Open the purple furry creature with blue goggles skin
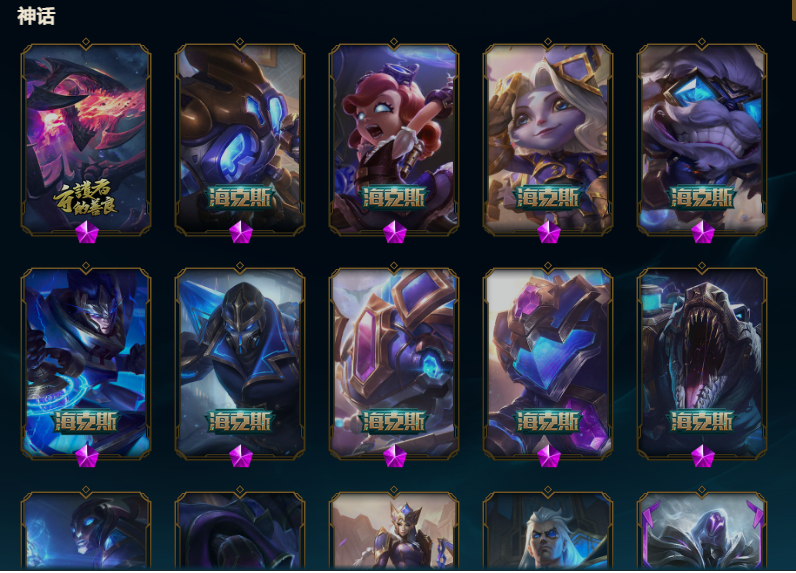This screenshot has width=796, height=573. 702,138
